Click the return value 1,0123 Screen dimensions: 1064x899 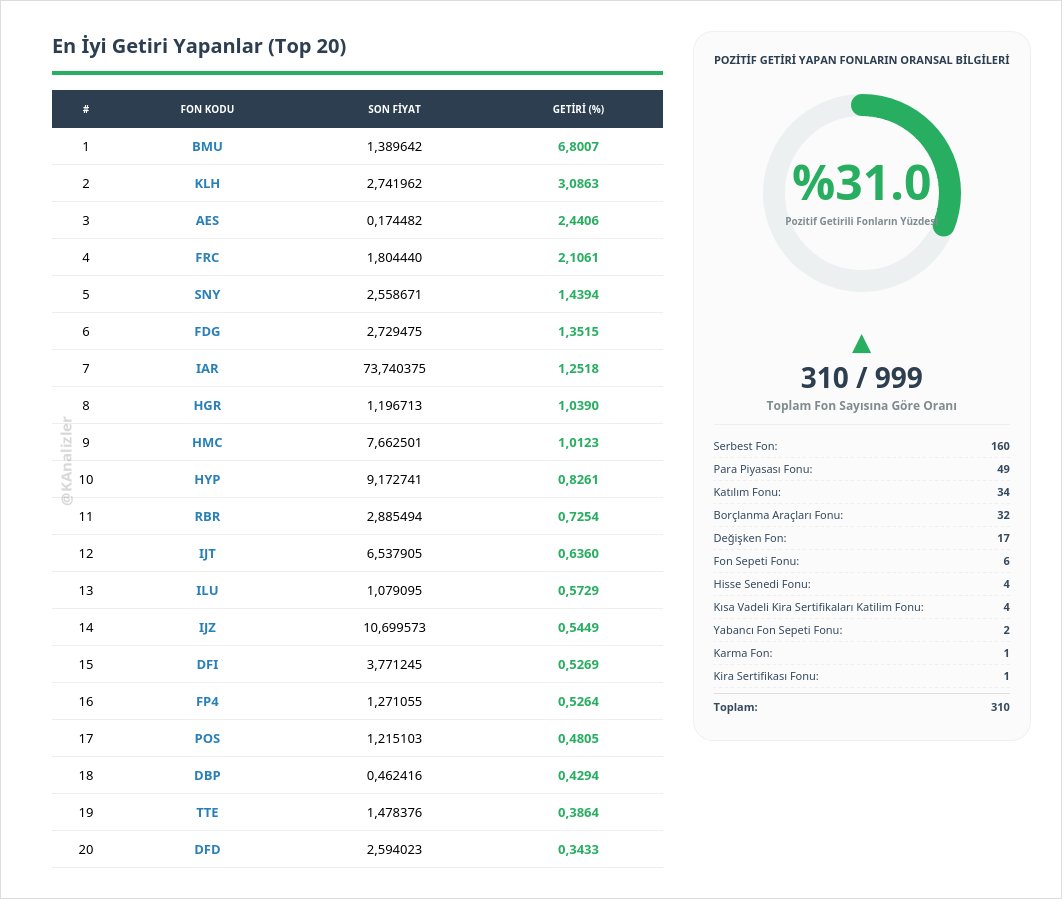tap(578, 442)
